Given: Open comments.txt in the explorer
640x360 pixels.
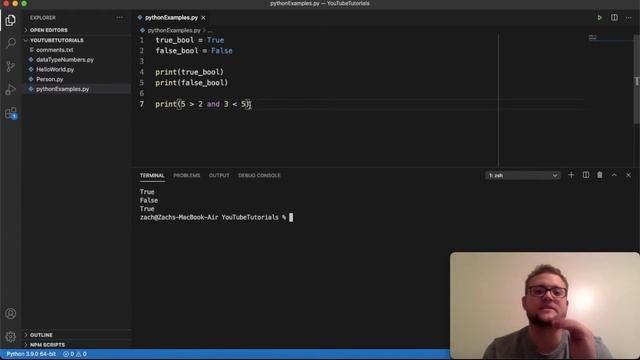Looking at the screenshot, I should click(x=55, y=50).
